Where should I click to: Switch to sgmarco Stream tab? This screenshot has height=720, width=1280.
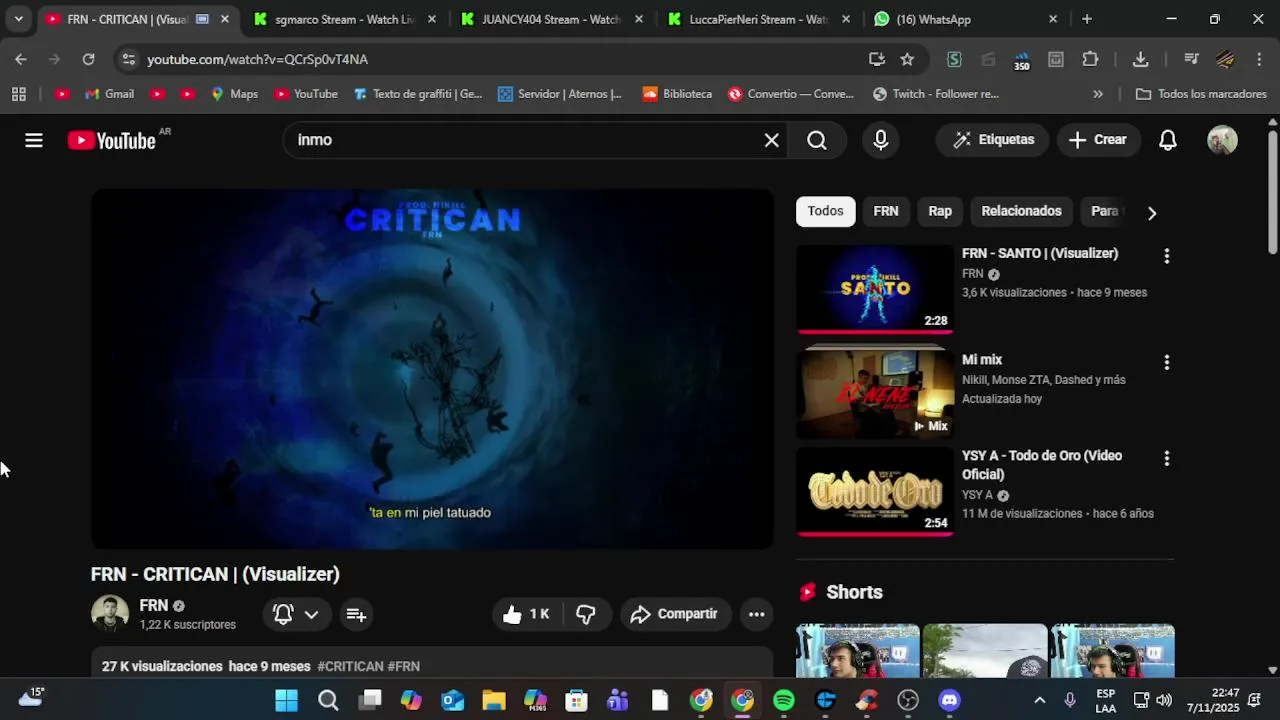(343, 19)
